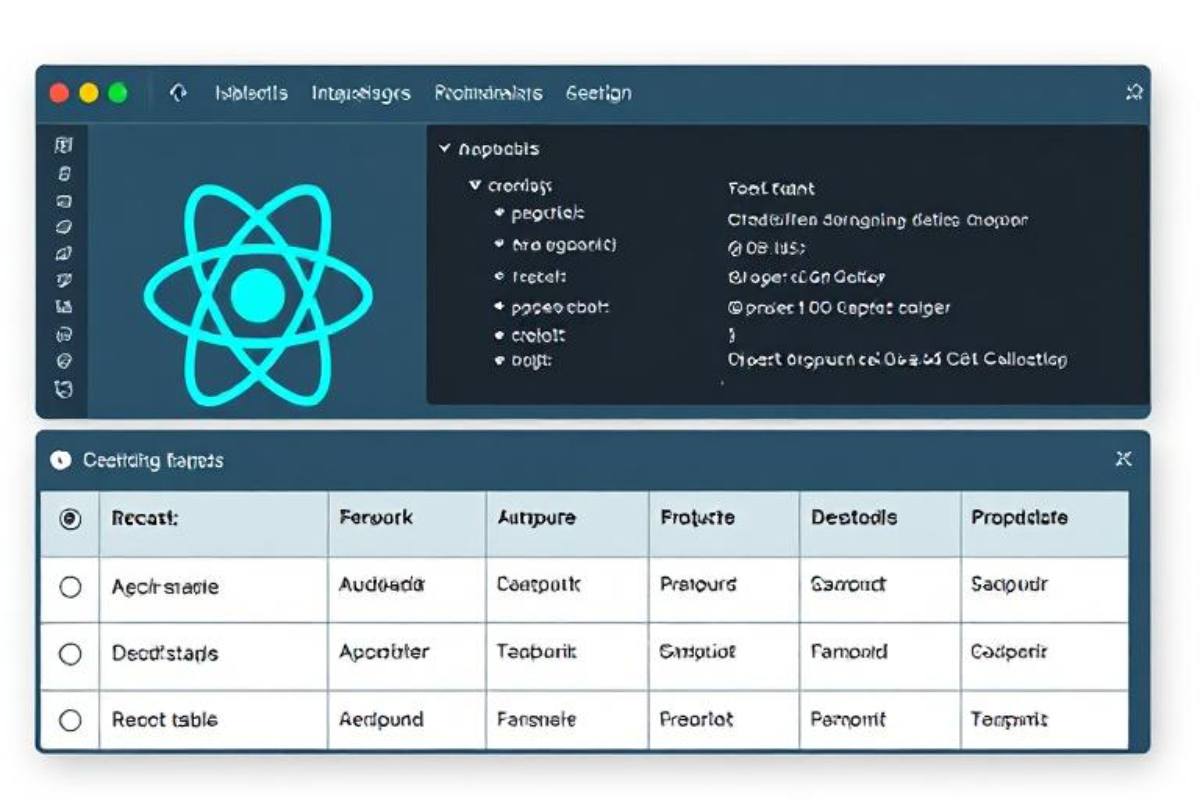Click the 'Autnpure' column header

pyautogui.click(x=567, y=523)
